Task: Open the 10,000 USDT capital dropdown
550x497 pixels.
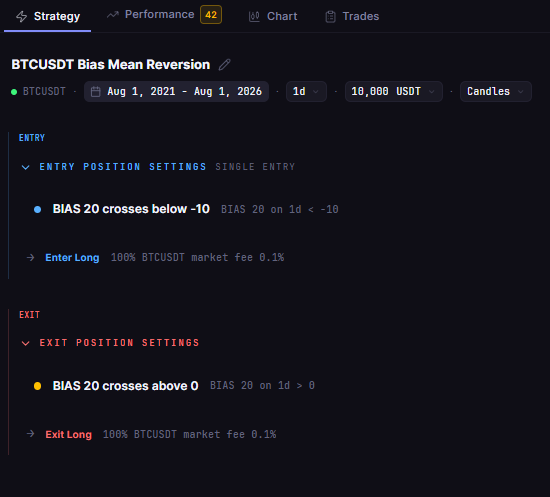Action: point(394,92)
